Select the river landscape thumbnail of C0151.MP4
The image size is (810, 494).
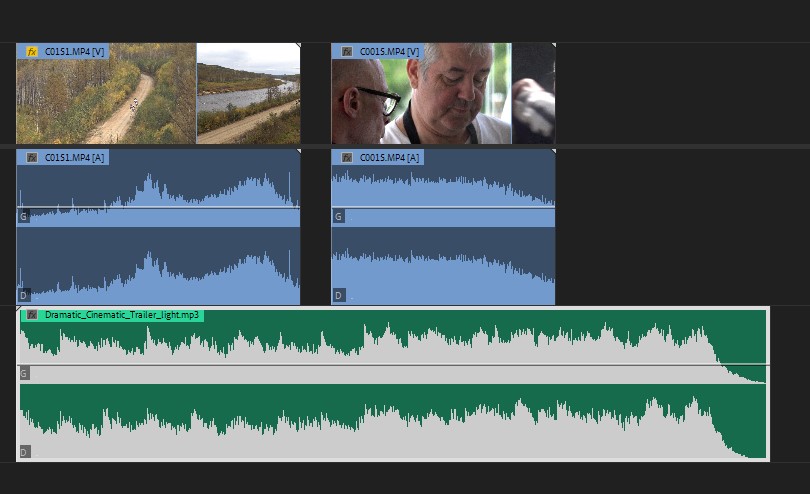(248, 94)
